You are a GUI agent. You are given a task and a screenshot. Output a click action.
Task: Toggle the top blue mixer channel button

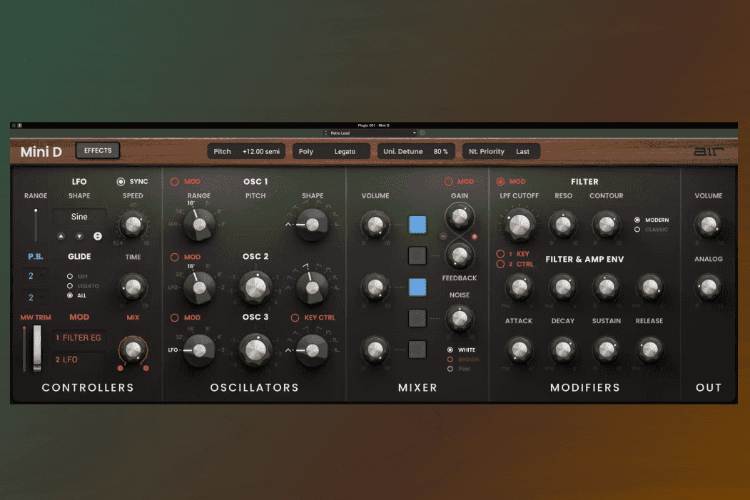418,225
